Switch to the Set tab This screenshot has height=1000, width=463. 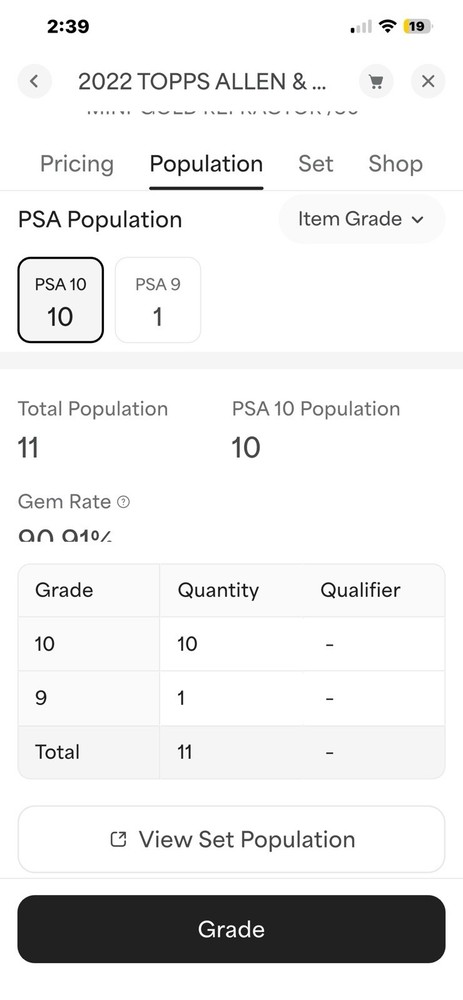(316, 164)
